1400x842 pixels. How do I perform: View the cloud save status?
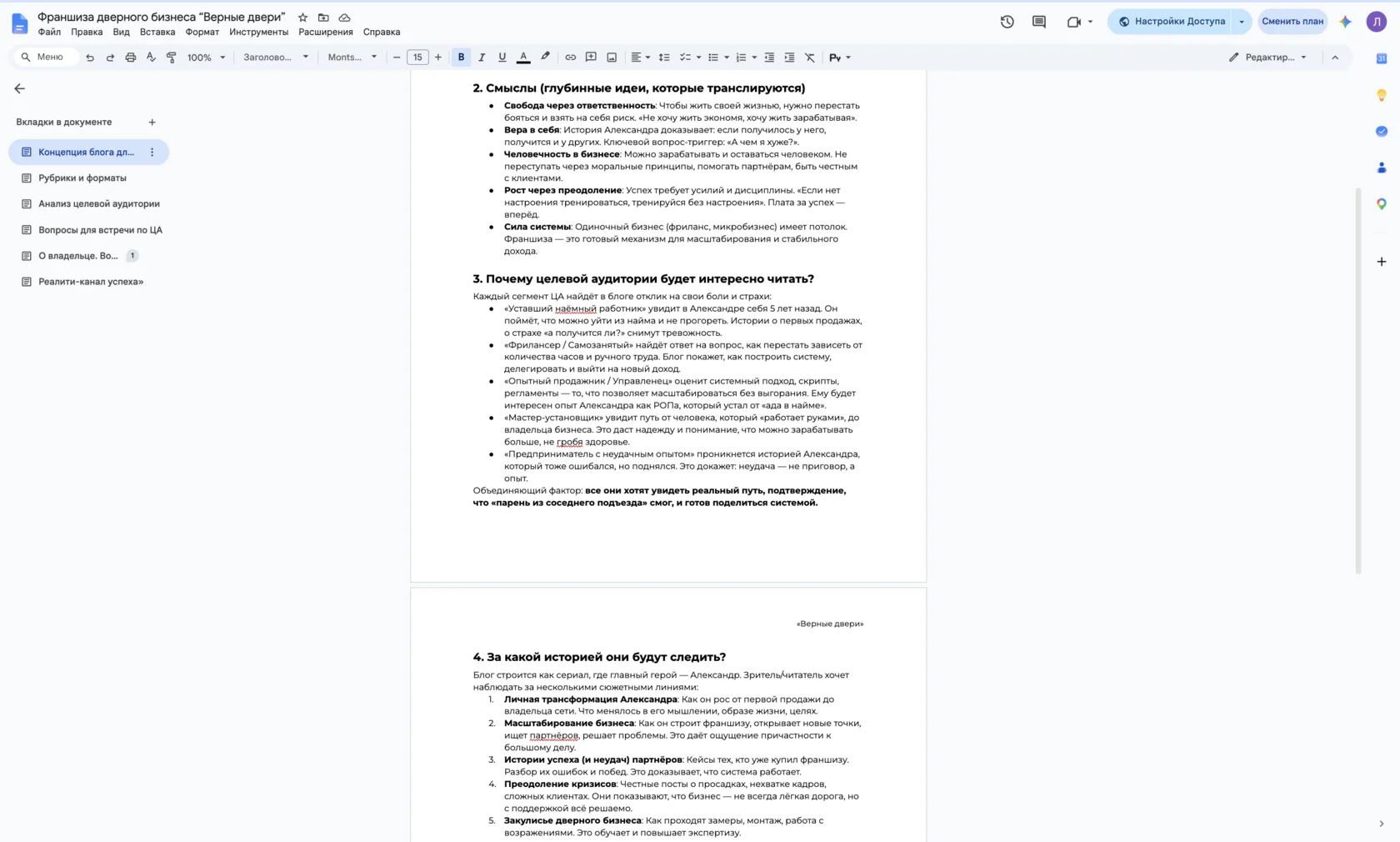344,18
